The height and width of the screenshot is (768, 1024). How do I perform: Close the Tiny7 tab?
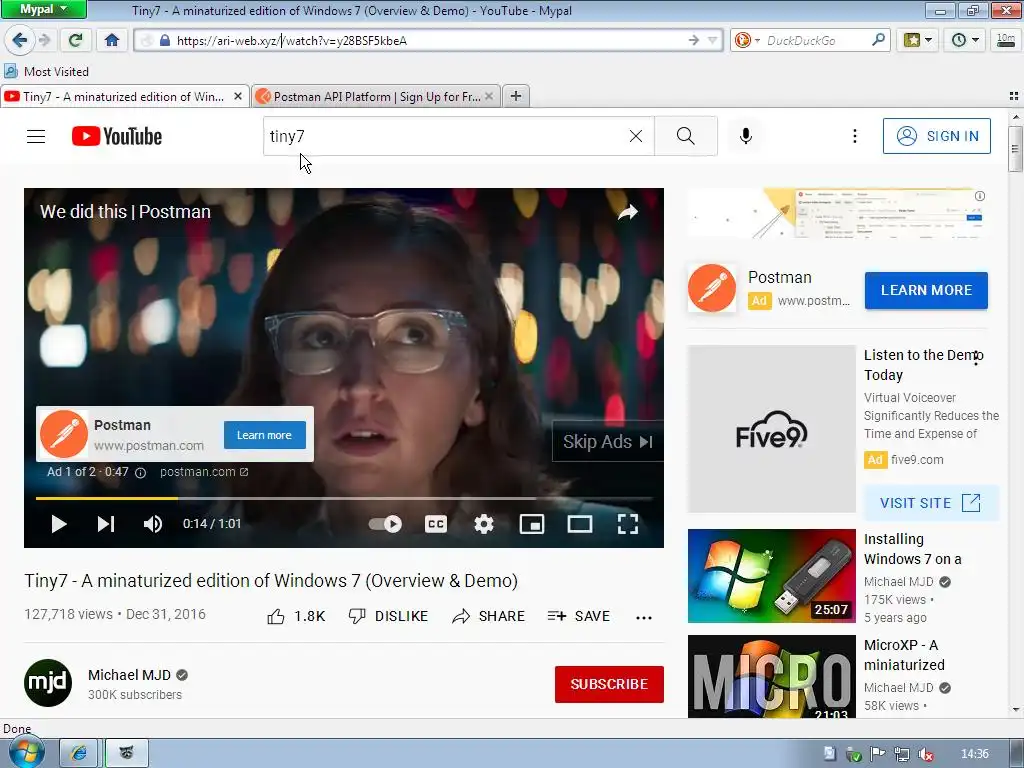coord(238,96)
